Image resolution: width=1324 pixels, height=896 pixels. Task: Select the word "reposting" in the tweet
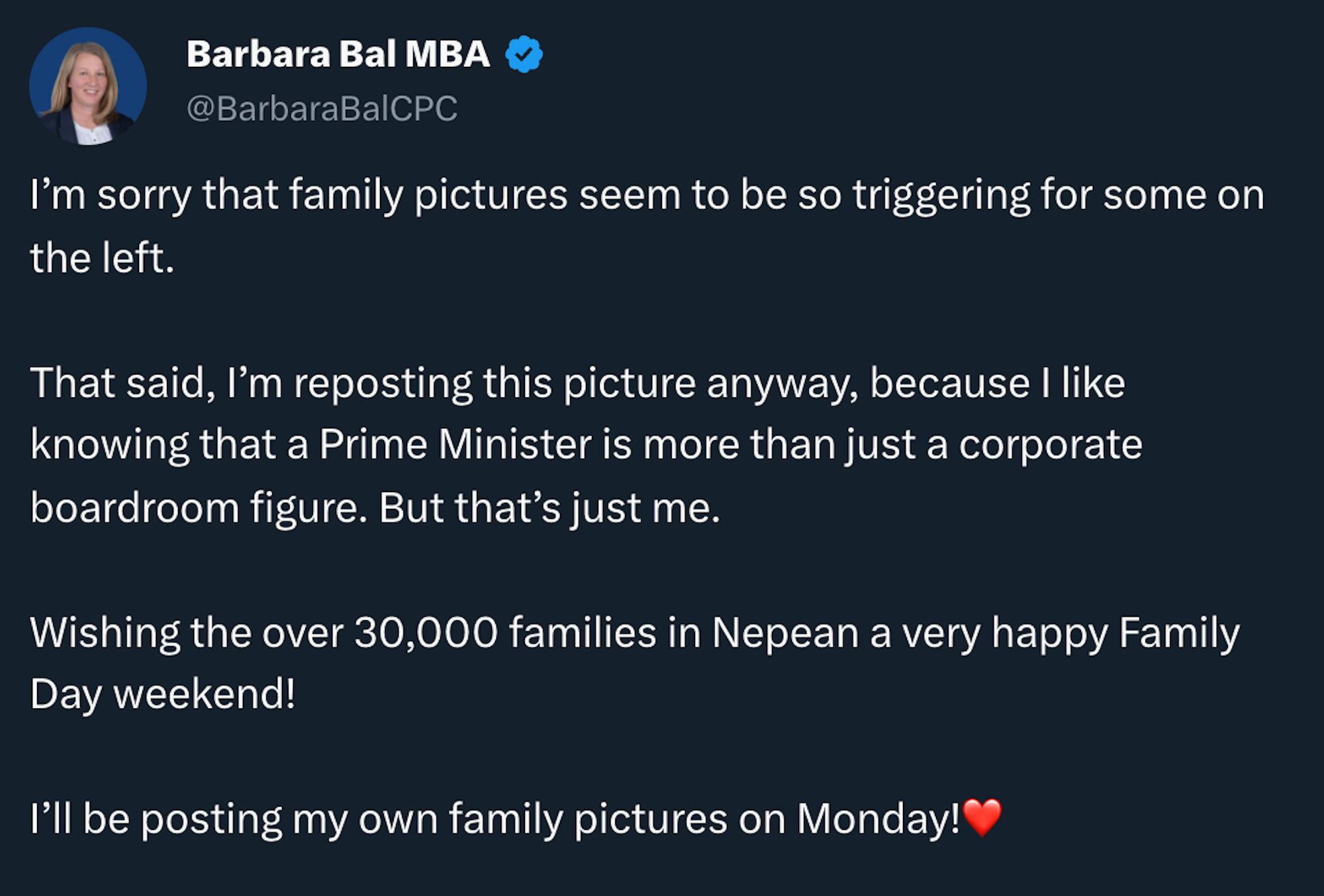point(383,384)
